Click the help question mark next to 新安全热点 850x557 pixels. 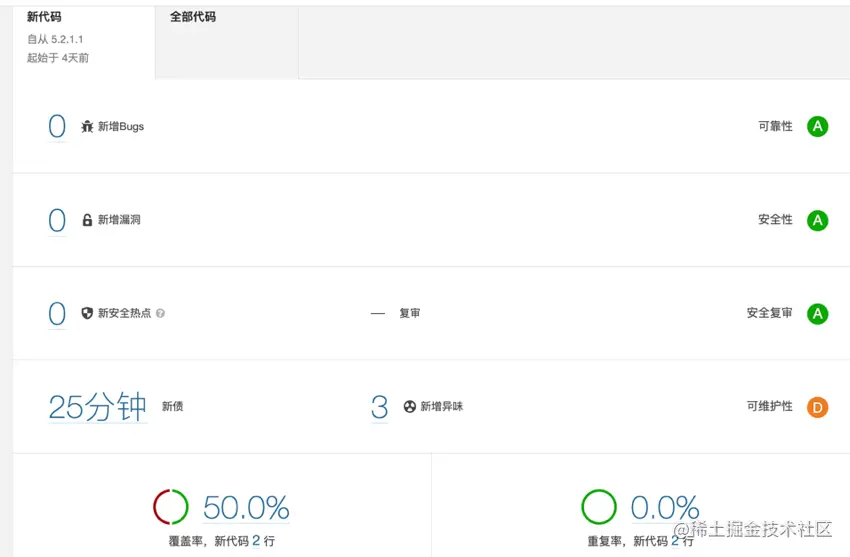click(x=160, y=313)
